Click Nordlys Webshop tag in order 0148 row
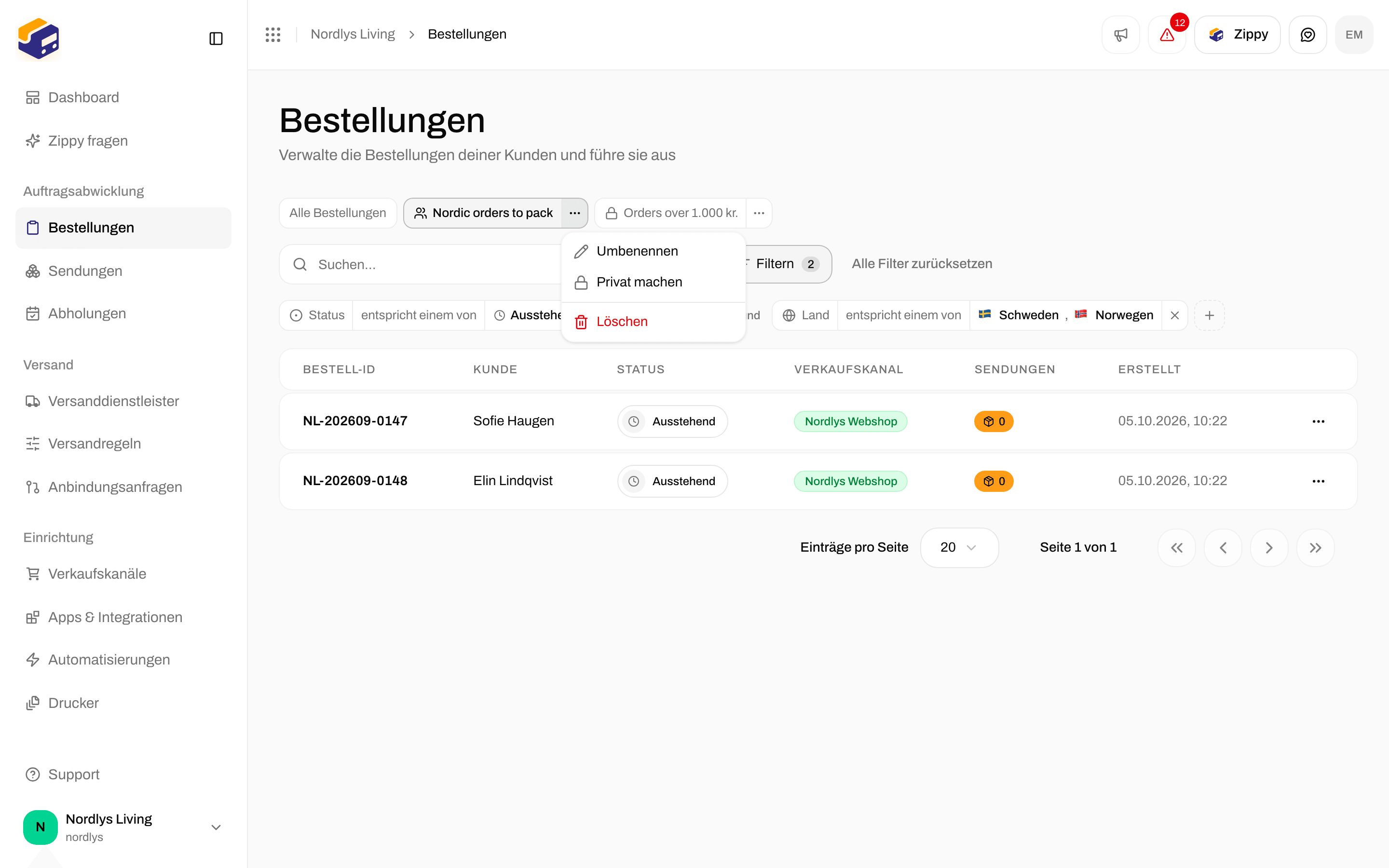This screenshot has height=868, width=1389. click(851, 481)
